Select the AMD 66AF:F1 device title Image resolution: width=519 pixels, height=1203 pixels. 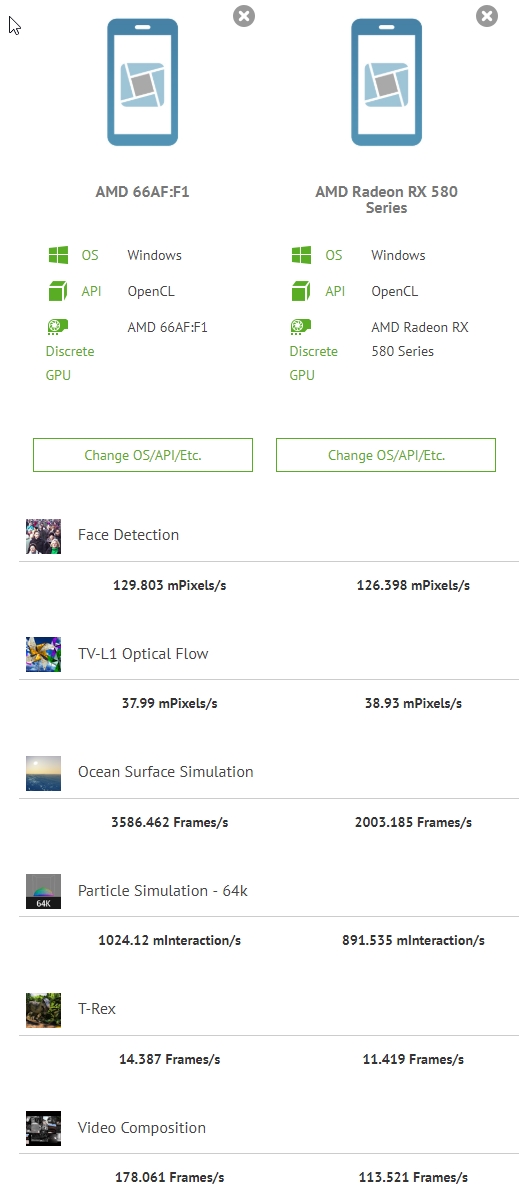pos(142,192)
